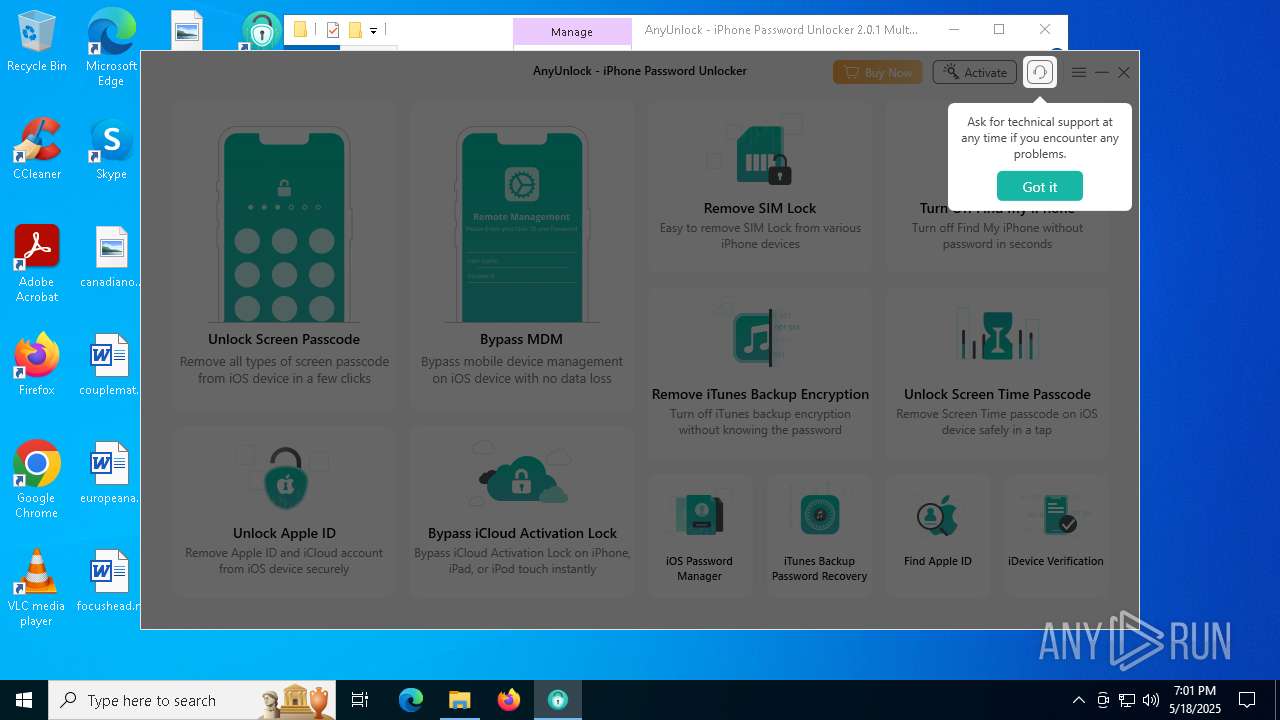Open Recycle Bin desktop icon
The image size is (1280, 720).
(x=37, y=42)
